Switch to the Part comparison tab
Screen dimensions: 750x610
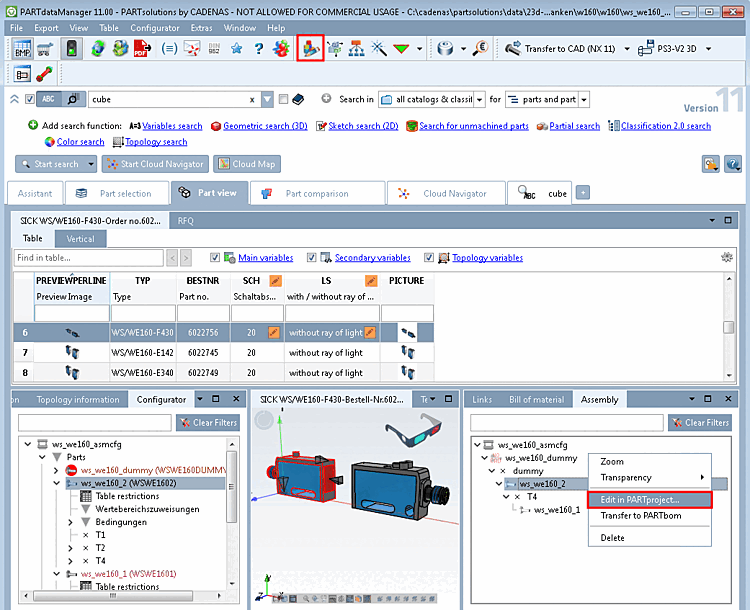point(317,193)
